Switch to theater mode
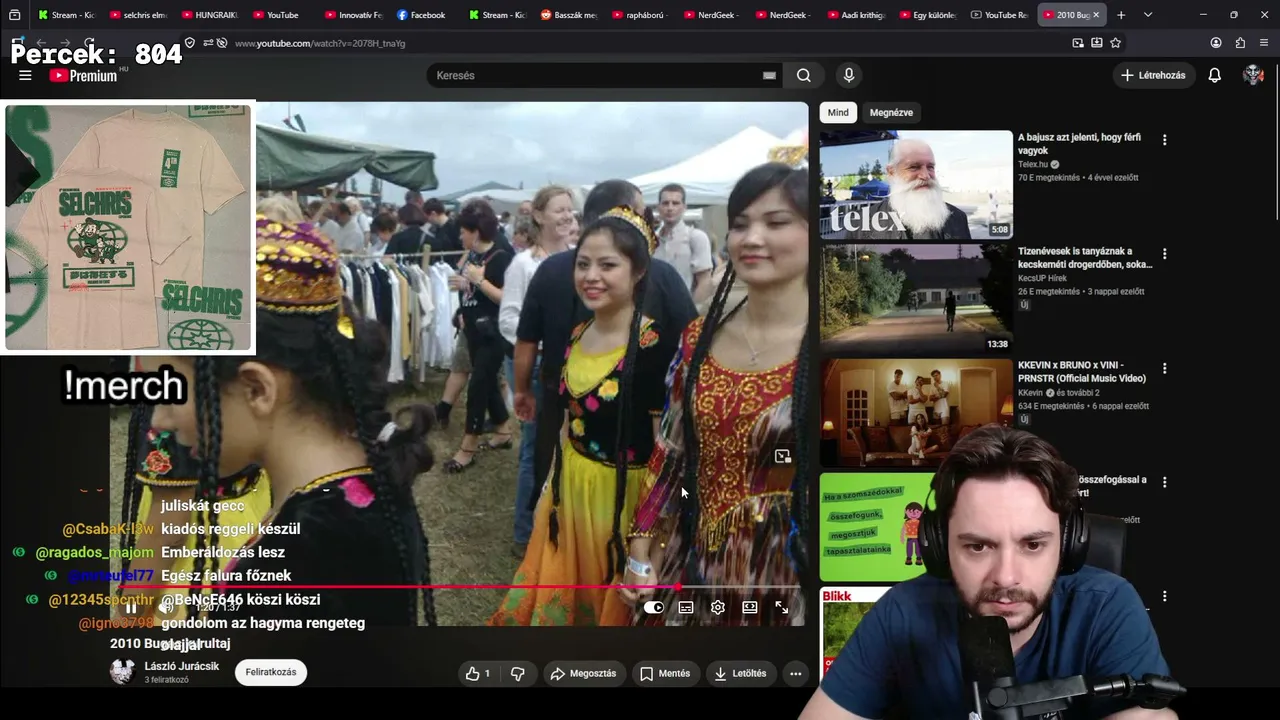This screenshot has width=1280, height=720. [x=750, y=607]
